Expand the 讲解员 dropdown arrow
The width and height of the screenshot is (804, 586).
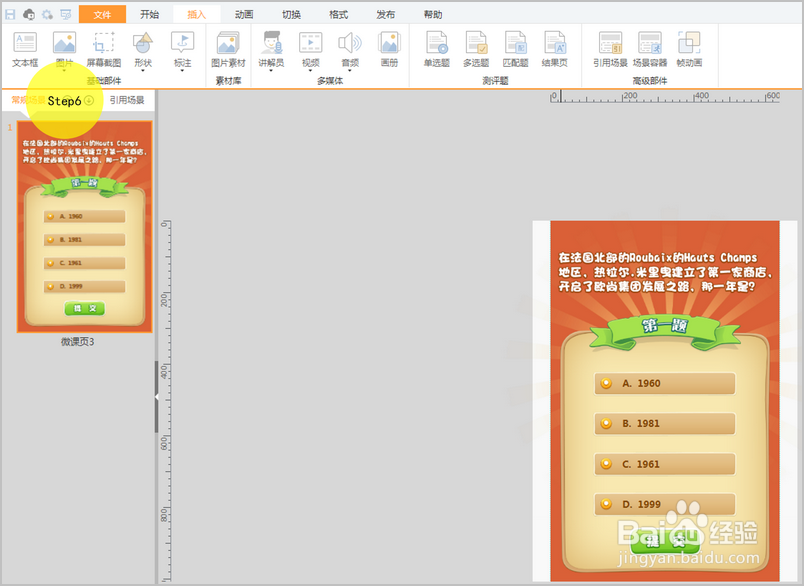[x=271, y=71]
